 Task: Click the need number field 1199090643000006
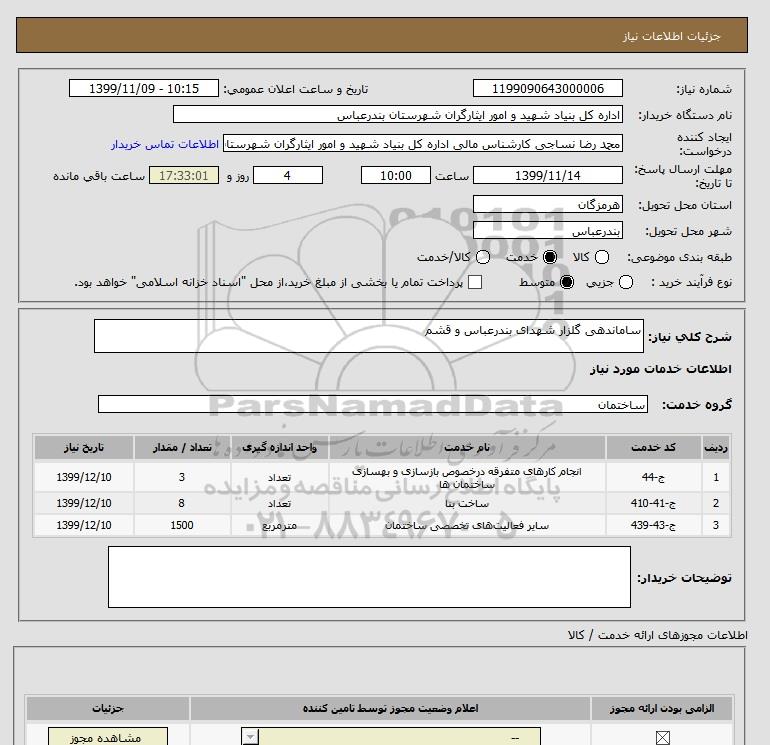[x=548, y=89]
